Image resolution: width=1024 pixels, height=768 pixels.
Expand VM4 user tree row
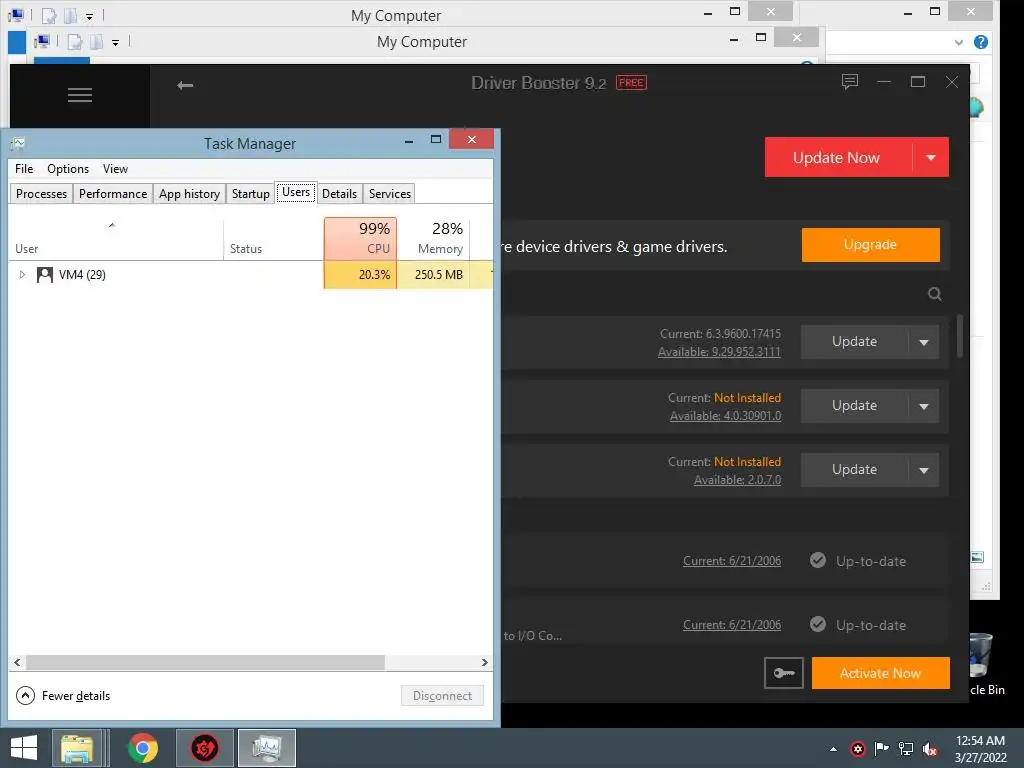coord(22,275)
